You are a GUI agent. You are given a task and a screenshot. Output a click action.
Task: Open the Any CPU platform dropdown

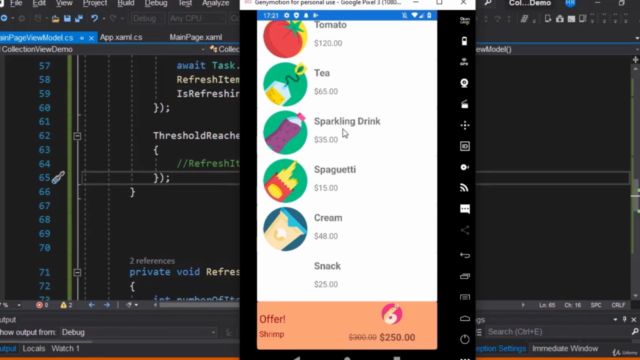[x=196, y=19]
